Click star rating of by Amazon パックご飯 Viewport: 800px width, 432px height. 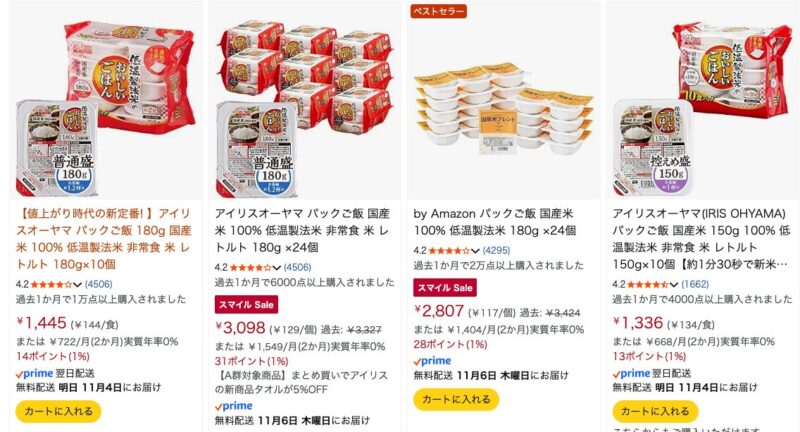[449, 250]
